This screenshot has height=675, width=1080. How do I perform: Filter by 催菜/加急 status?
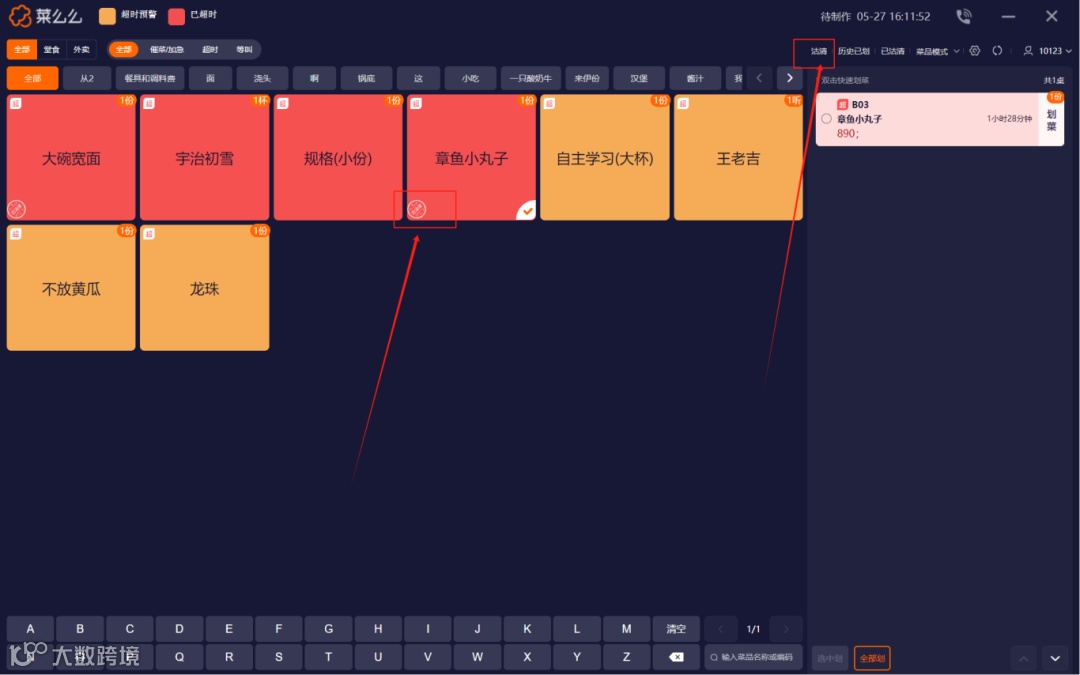point(167,50)
